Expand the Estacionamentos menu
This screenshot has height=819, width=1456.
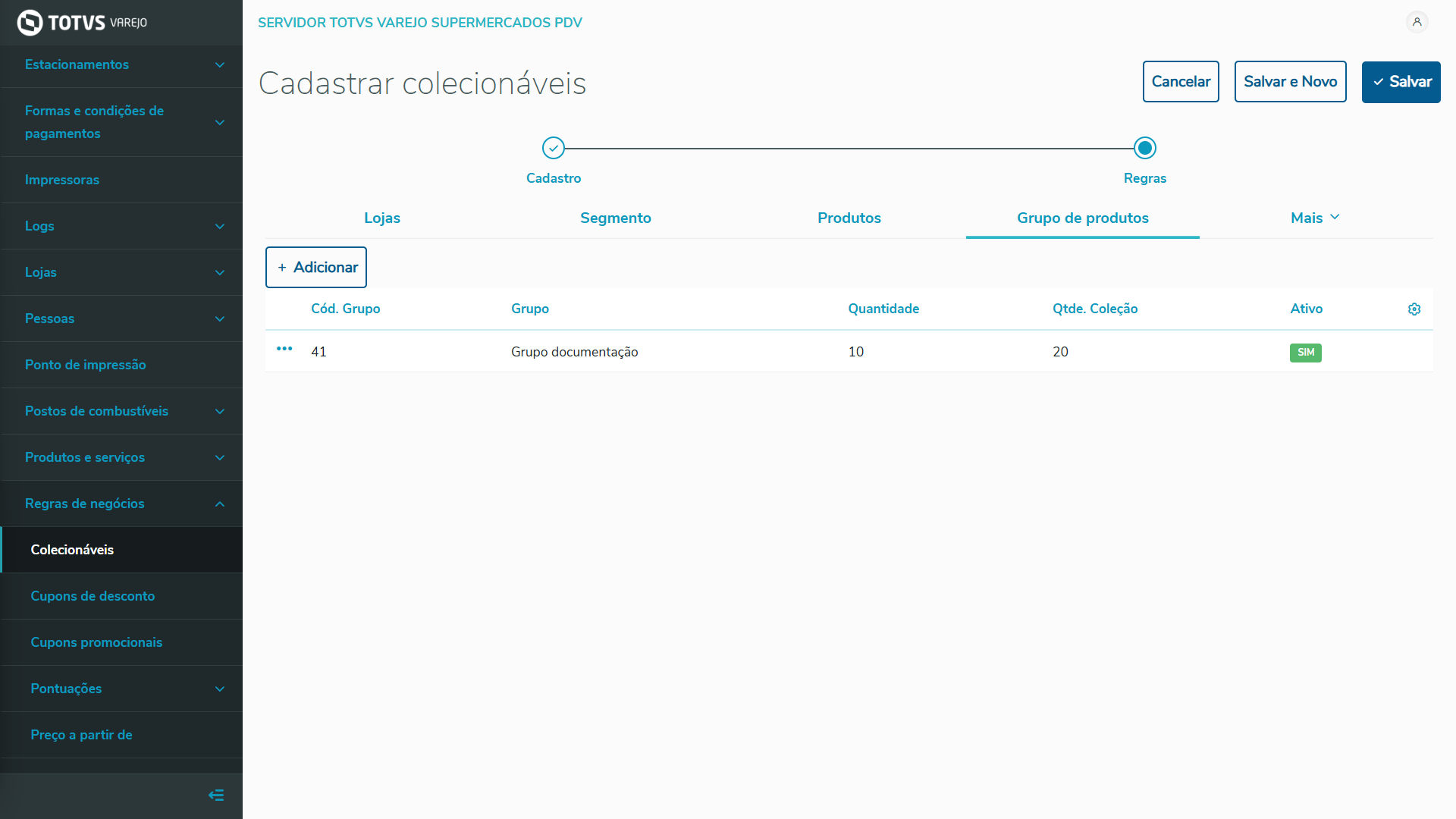[121, 64]
